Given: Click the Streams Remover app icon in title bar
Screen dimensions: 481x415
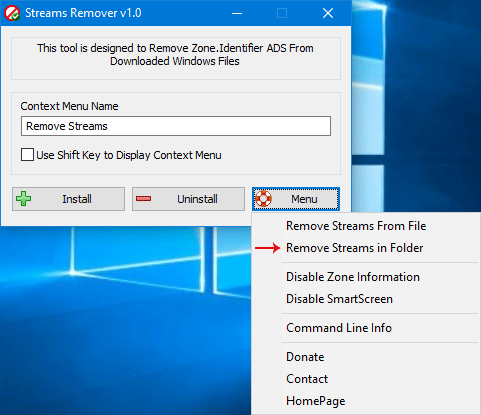Looking at the screenshot, I should pos(12,13).
